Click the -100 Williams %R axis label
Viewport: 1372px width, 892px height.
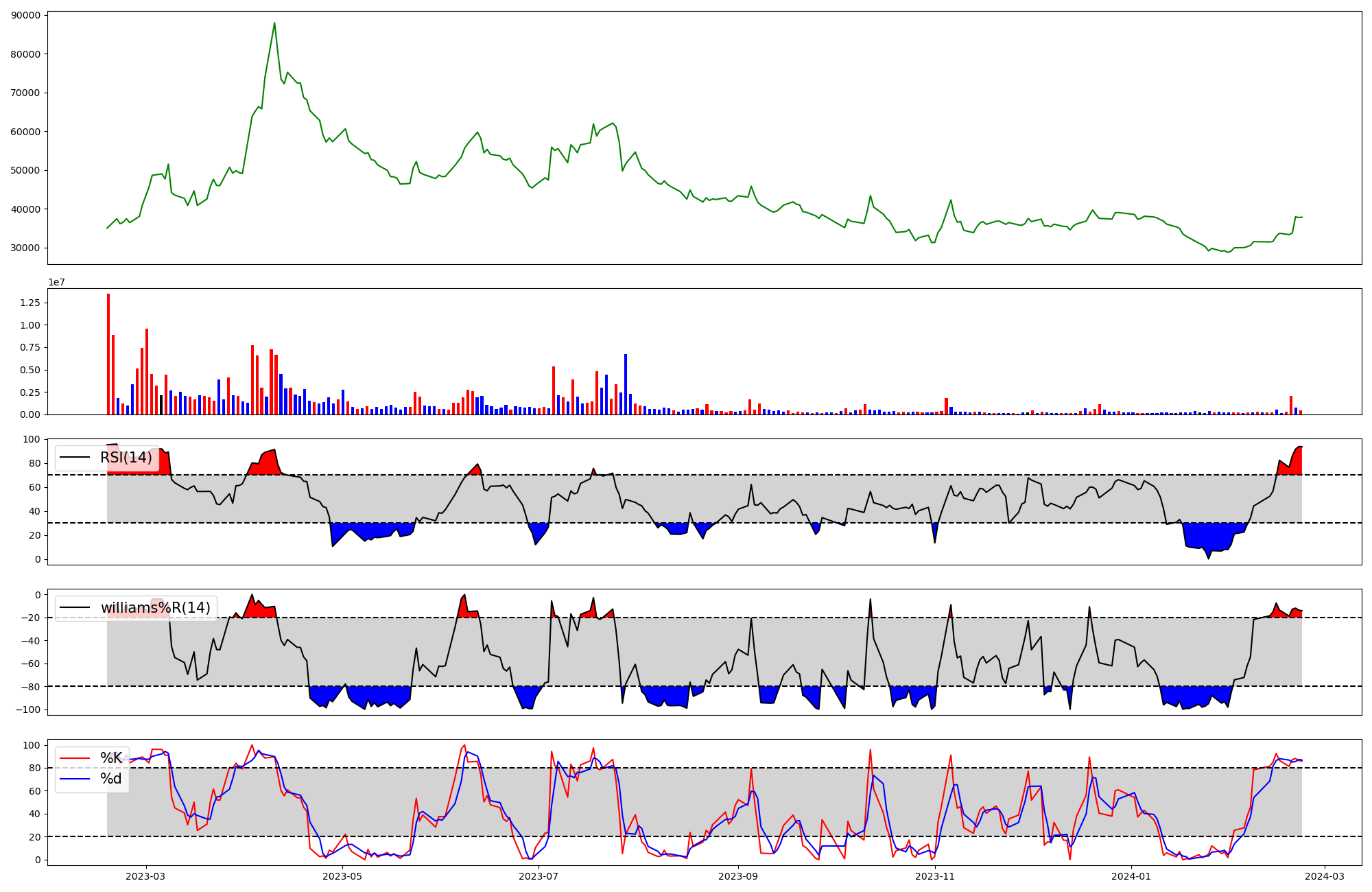(28, 709)
